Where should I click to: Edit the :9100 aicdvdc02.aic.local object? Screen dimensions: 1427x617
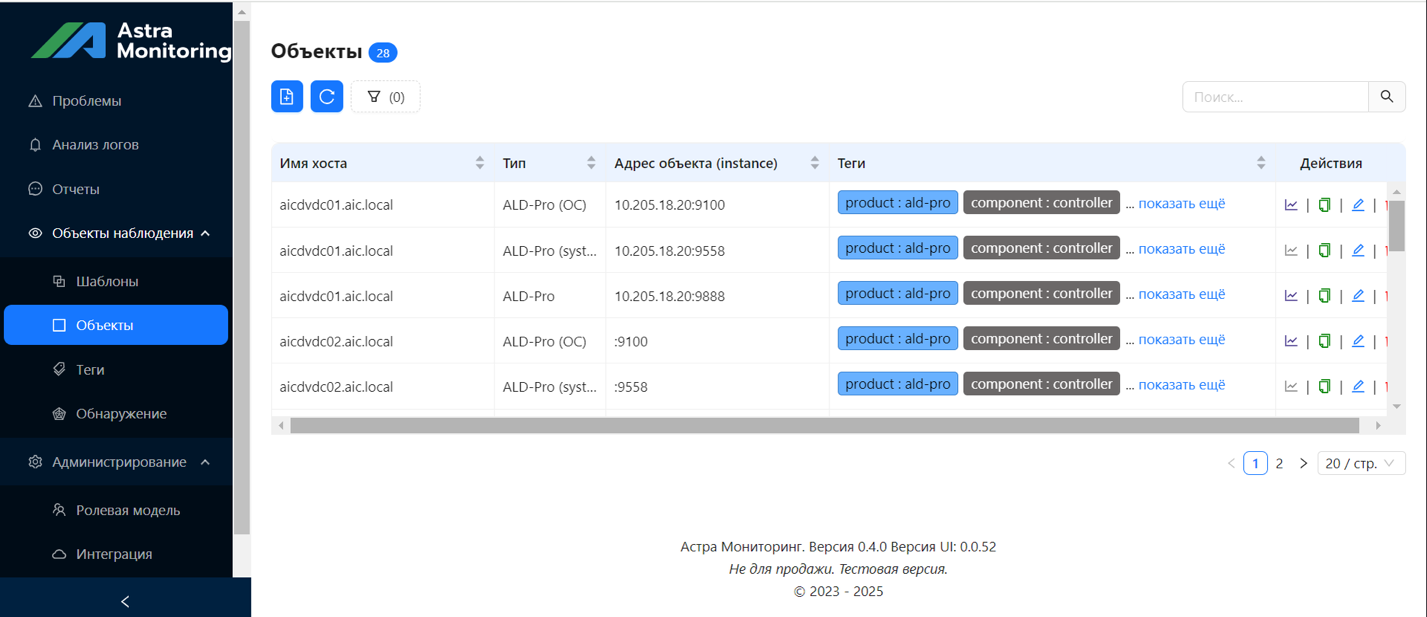[1358, 341]
